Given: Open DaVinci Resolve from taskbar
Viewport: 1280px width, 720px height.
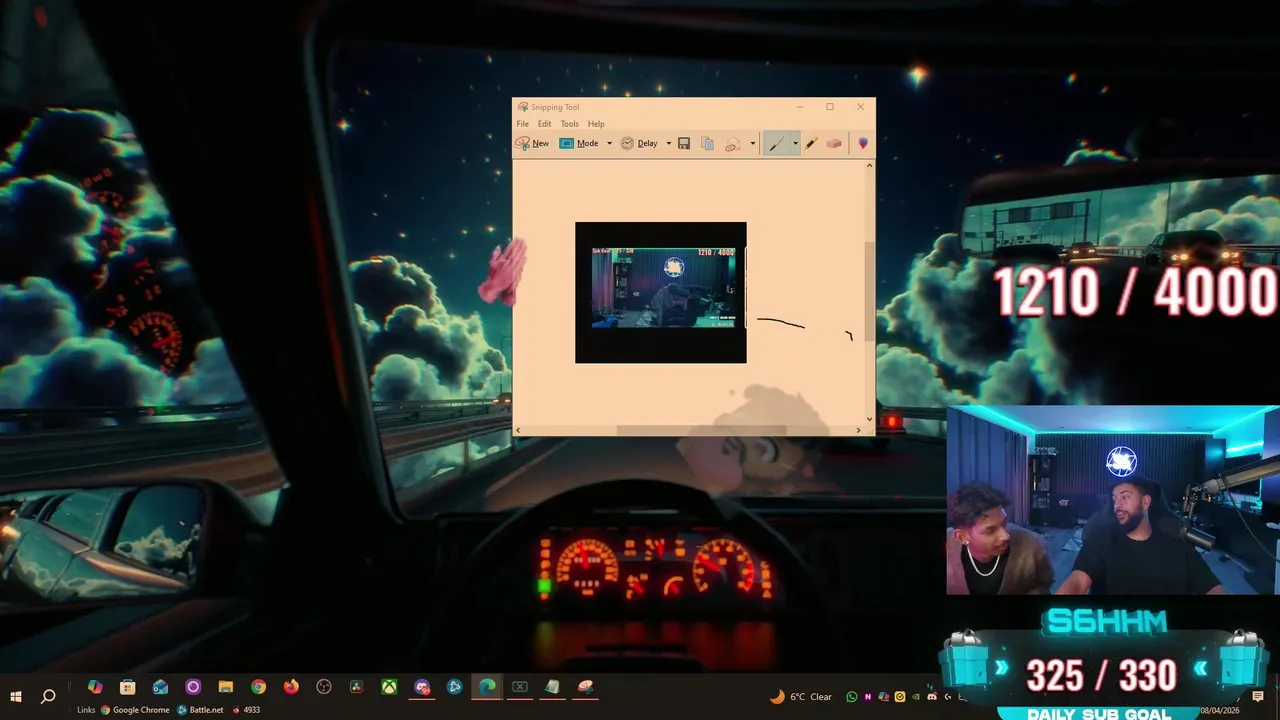Looking at the screenshot, I should pyautogui.click(x=356, y=687).
